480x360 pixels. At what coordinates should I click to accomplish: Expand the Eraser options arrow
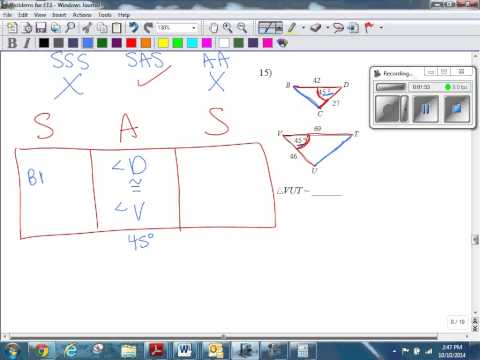pyautogui.click(x=328, y=28)
